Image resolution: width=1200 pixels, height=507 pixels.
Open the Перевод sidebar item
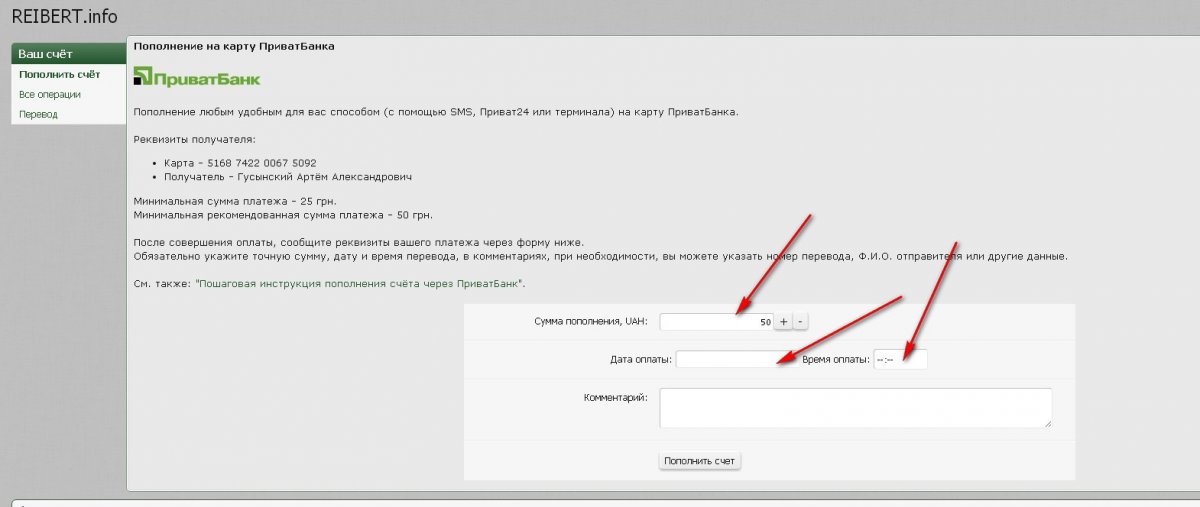point(39,114)
